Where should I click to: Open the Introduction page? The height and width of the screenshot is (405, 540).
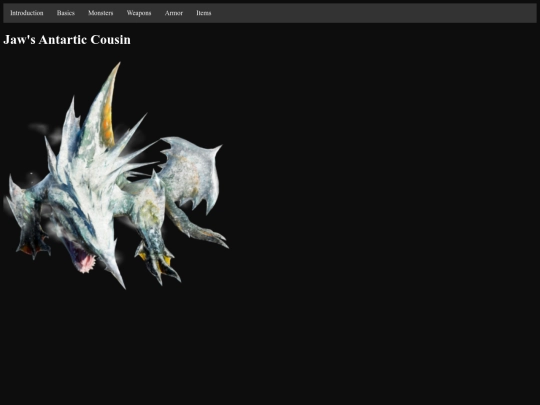27,13
